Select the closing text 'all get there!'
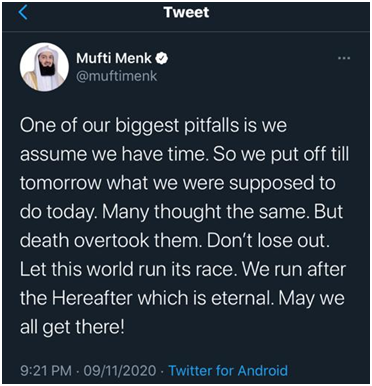The image size is (372, 386). 72,327
